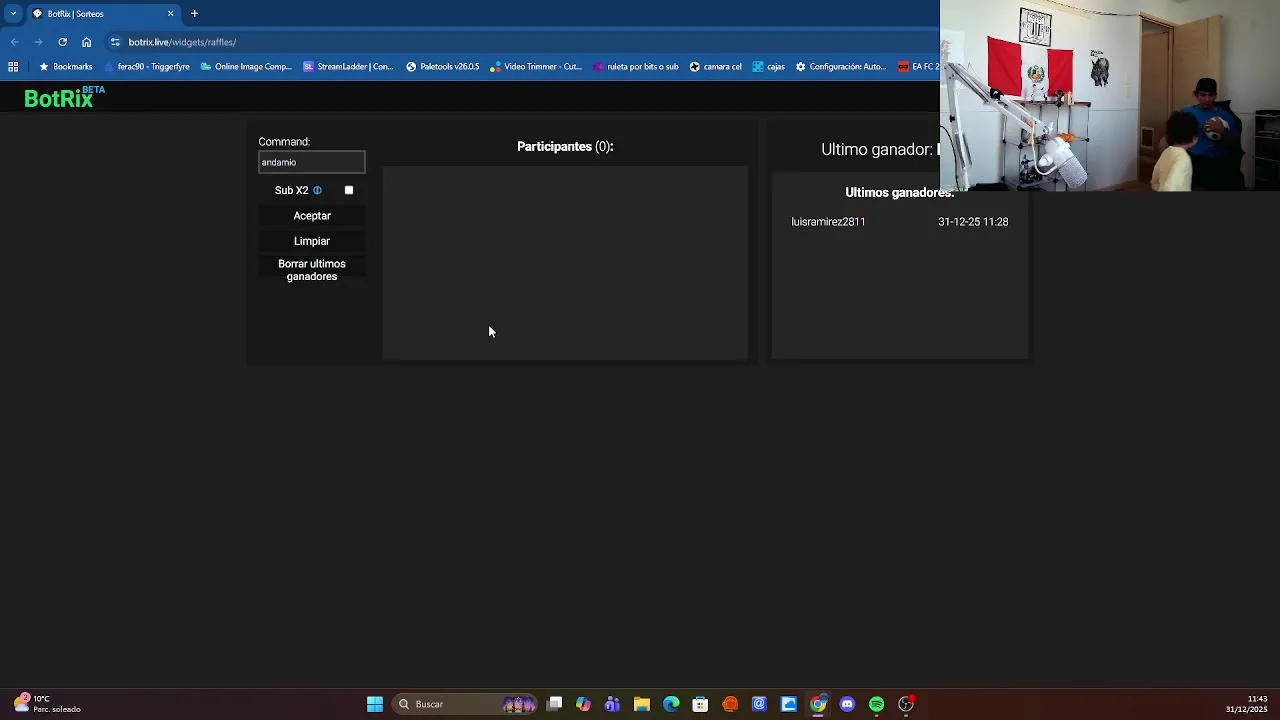Enable the Sub X2 checkbox
Screen dimensions: 1280x720
[349, 190]
